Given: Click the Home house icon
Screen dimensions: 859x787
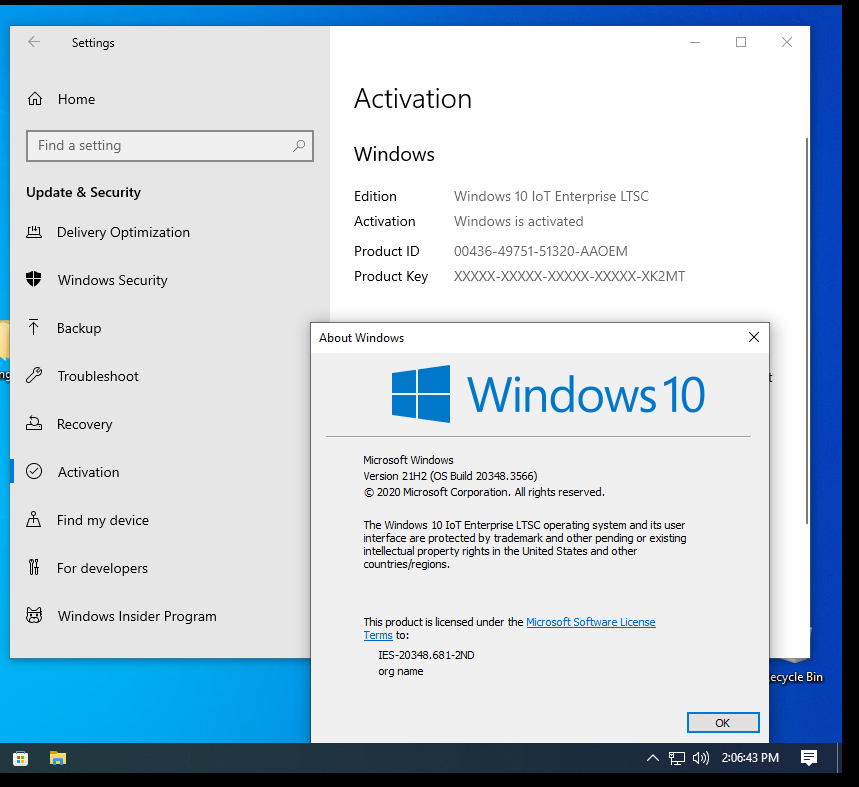Looking at the screenshot, I should (35, 99).
